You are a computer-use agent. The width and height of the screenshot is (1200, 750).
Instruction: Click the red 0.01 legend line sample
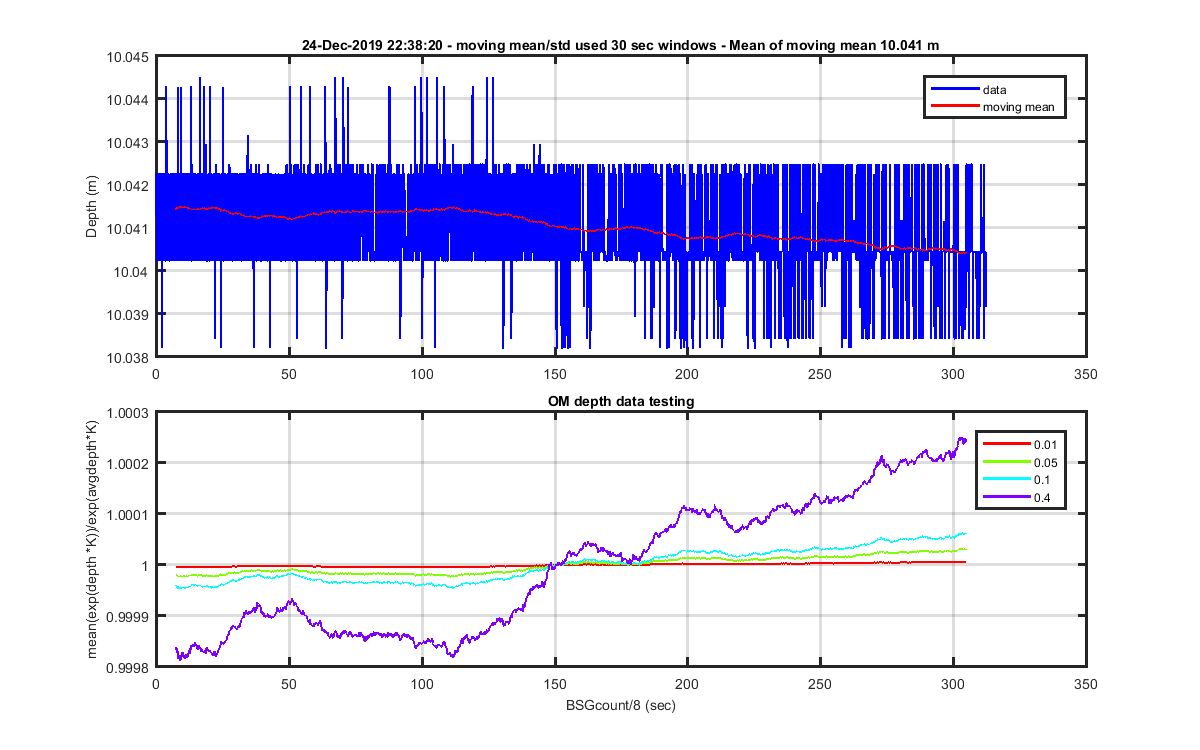click(x=1007, y=442)
